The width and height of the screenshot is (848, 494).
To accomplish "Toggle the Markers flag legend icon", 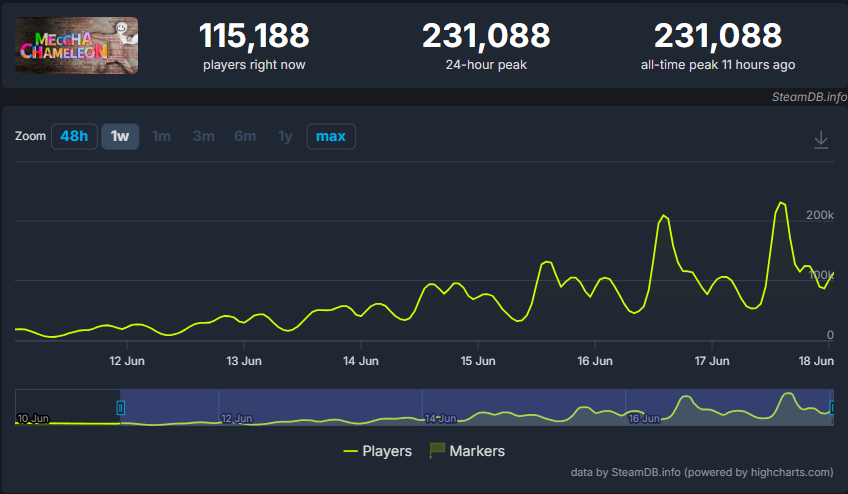I will coord(437,450).
